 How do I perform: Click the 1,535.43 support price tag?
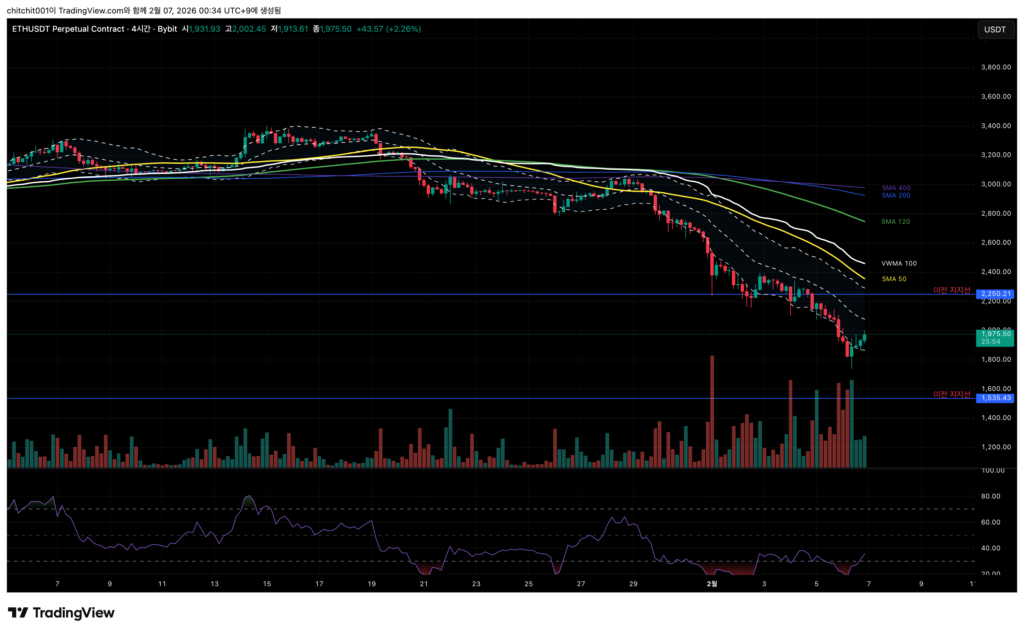pos(994,398)
